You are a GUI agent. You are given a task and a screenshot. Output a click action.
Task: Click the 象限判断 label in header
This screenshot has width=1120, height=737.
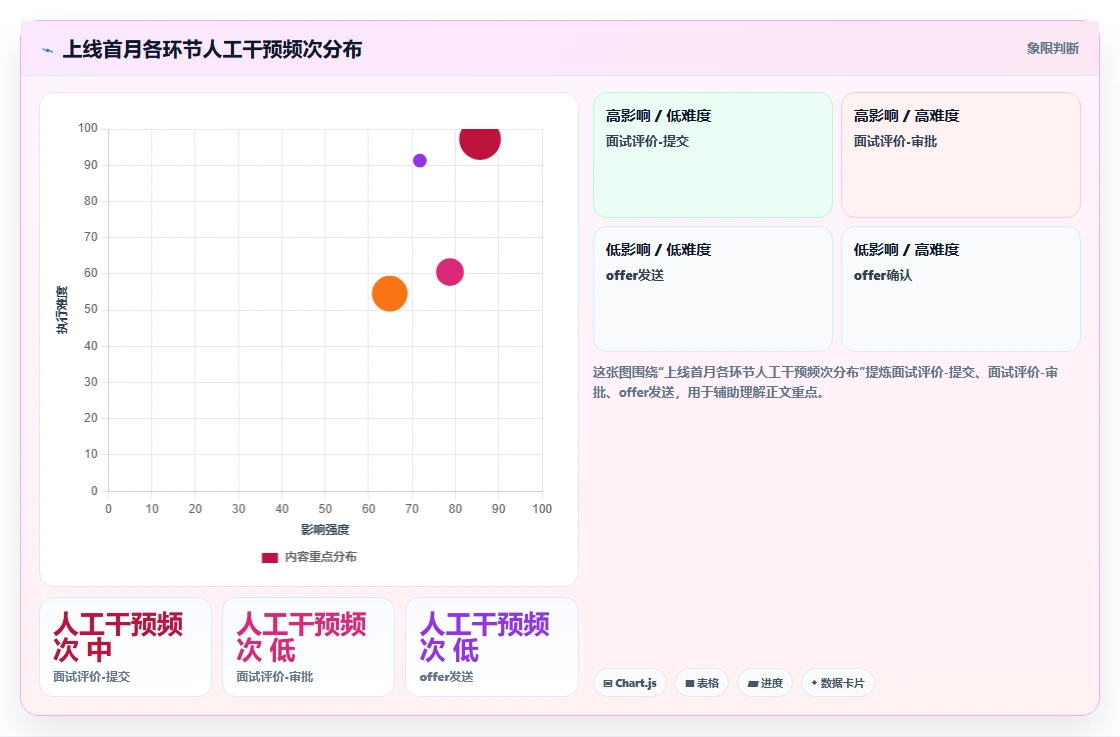coord(1052,49)
